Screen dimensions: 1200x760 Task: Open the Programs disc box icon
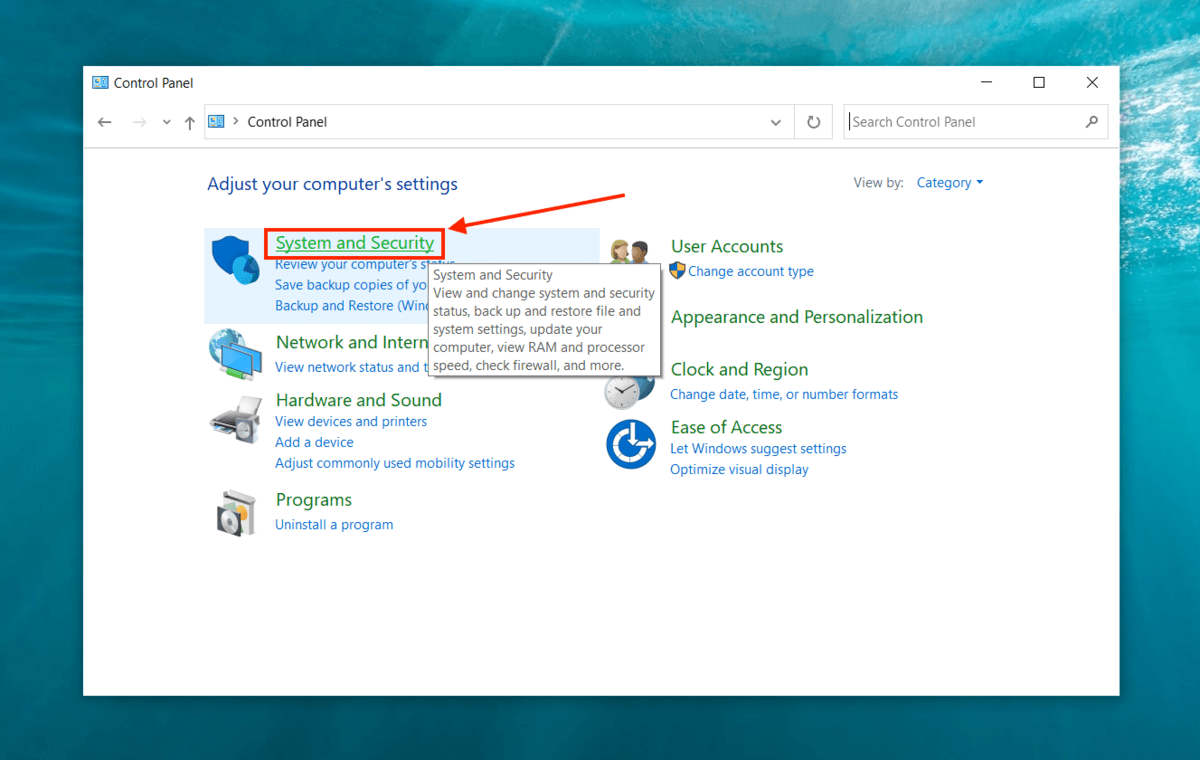click(x=236, y=513)
